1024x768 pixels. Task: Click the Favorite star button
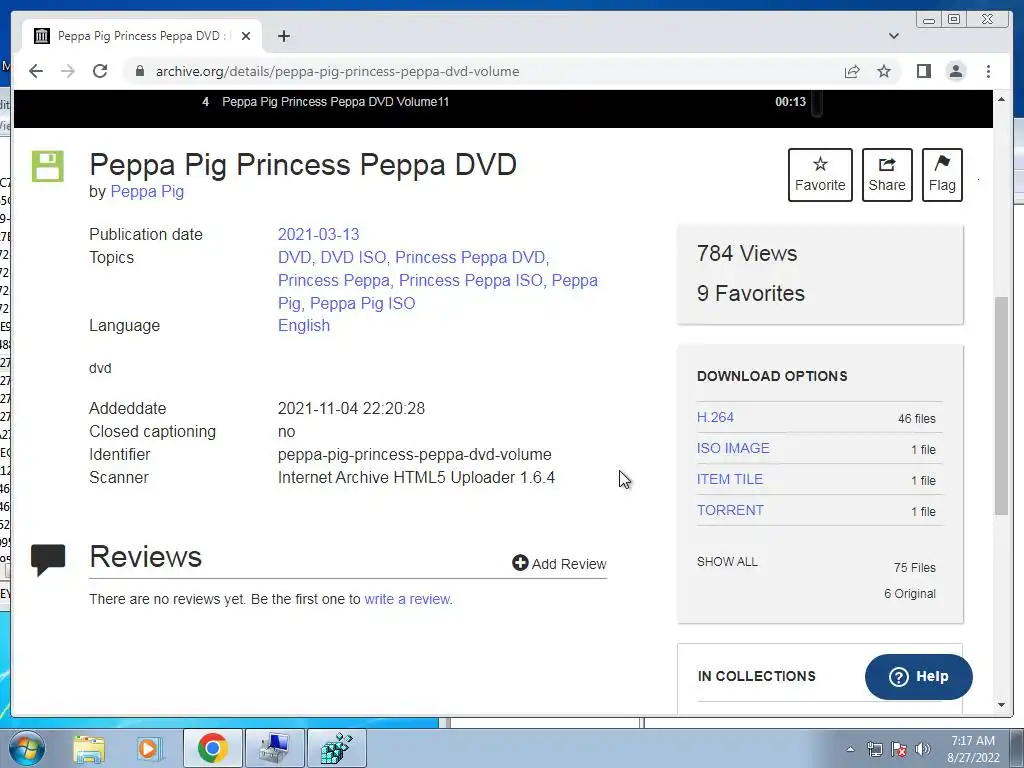(820, 175)
